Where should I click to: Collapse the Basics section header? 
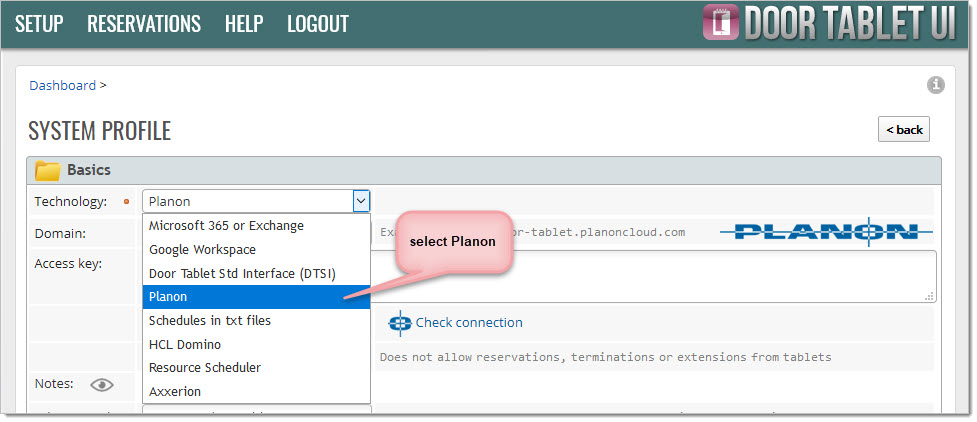[x=484, y=170]
